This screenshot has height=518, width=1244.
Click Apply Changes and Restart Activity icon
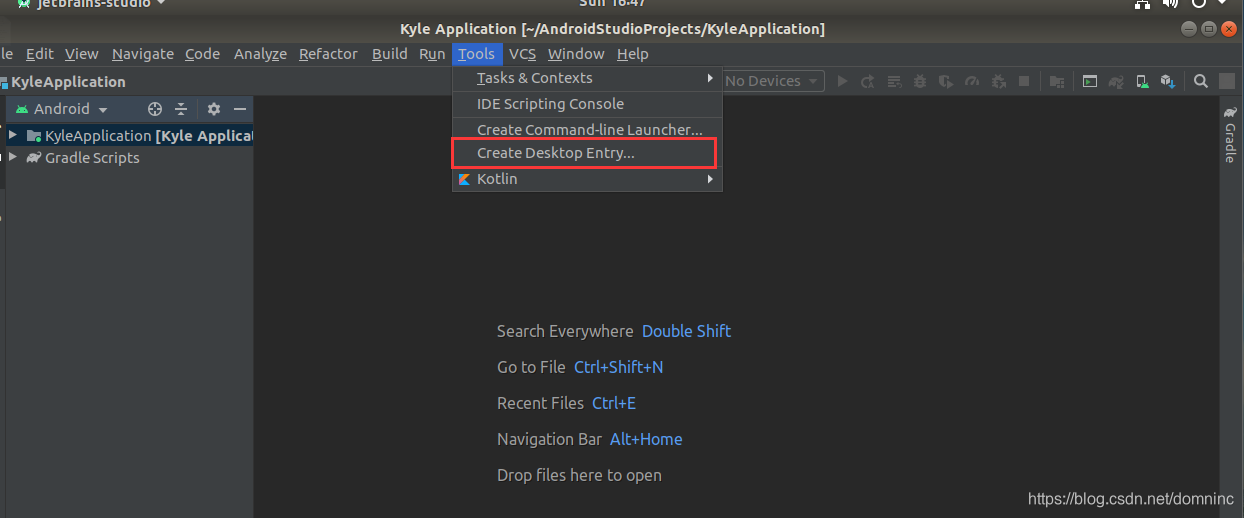(x=867, y=81)
